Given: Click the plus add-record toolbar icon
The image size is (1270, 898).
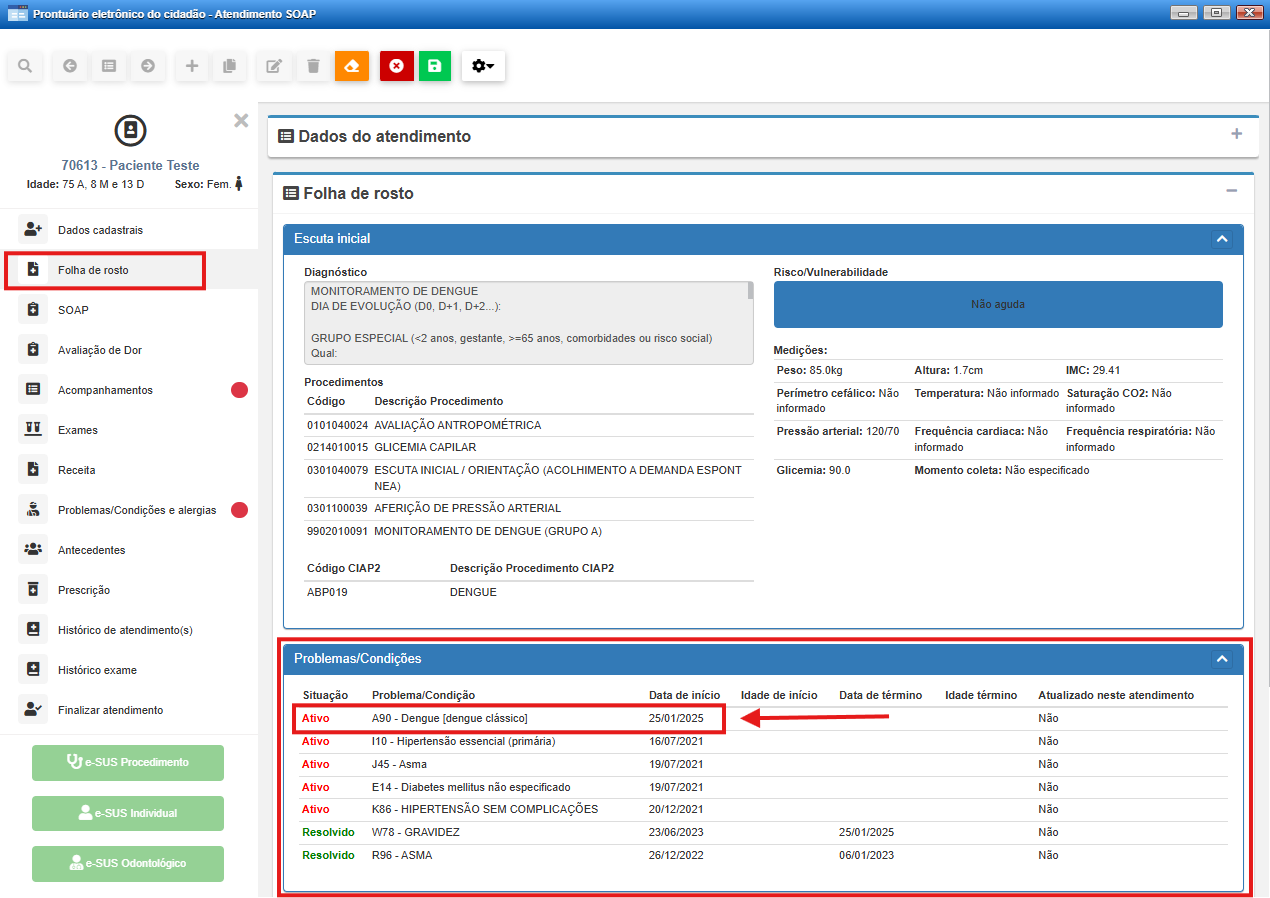Looking at the screenshot, I should [192, 66].
